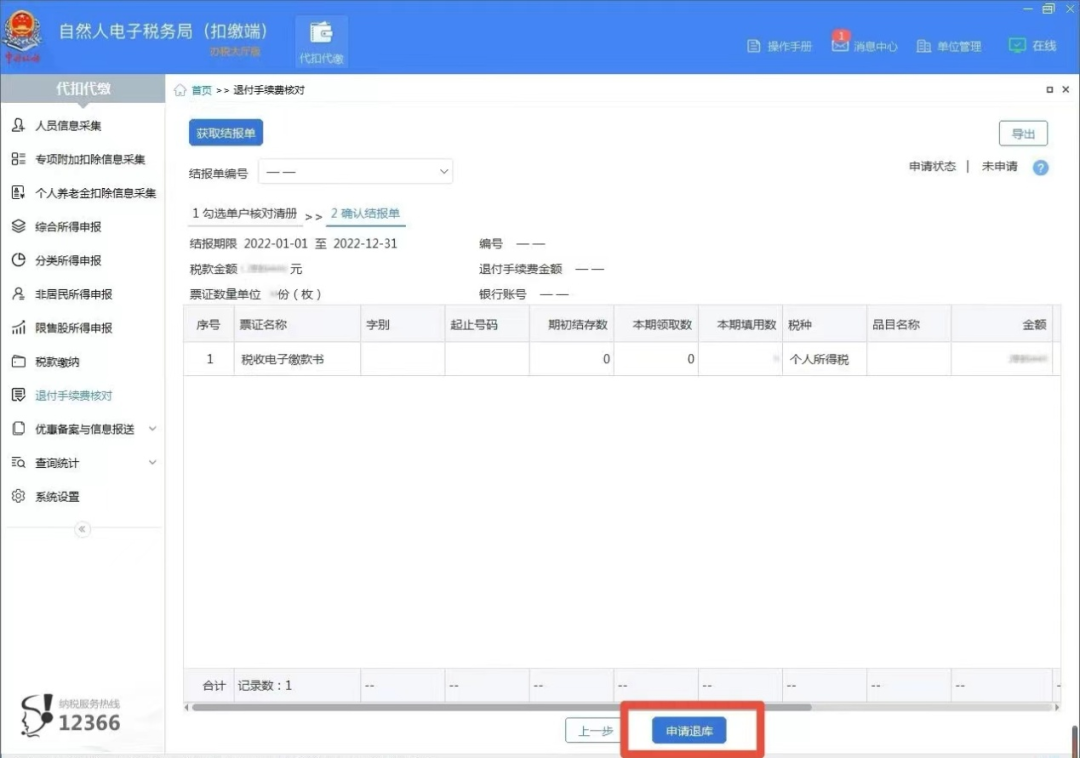Close the 退付手续费核对 panel

(1066, 90)
